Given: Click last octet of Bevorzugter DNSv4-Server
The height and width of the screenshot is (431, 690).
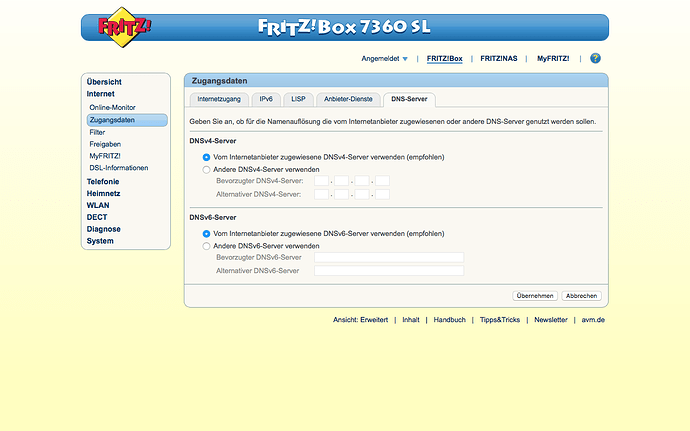Looking at the screenshot, I should tap(382, 181).
